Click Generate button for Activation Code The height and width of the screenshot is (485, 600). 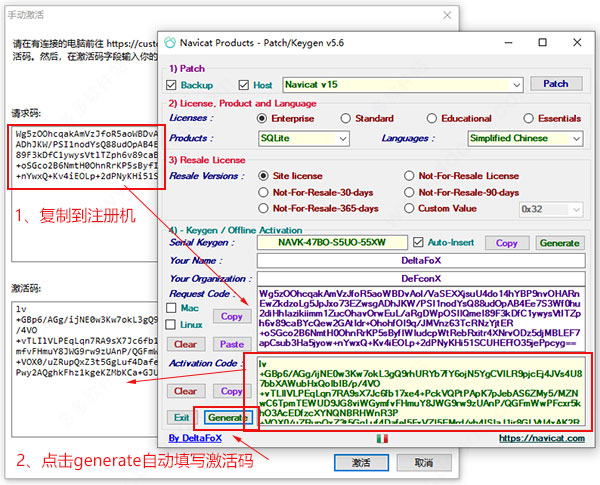228,417
